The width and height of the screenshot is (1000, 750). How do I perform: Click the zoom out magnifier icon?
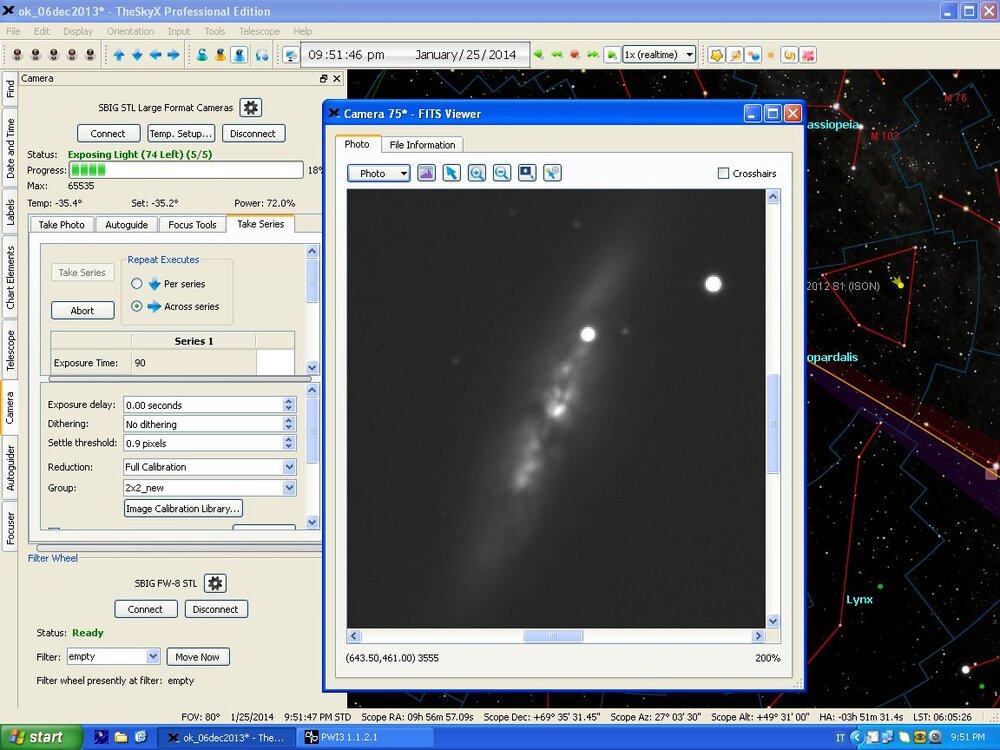coord(502,173)
